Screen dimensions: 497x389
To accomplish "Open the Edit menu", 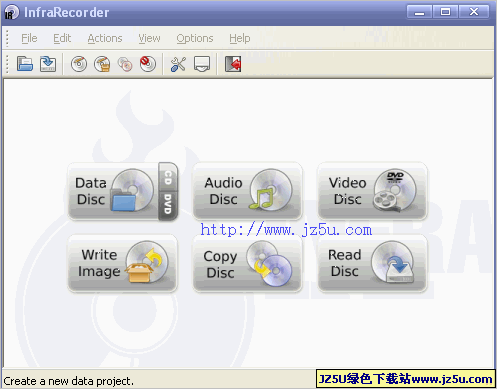I will tap(62, 38).
